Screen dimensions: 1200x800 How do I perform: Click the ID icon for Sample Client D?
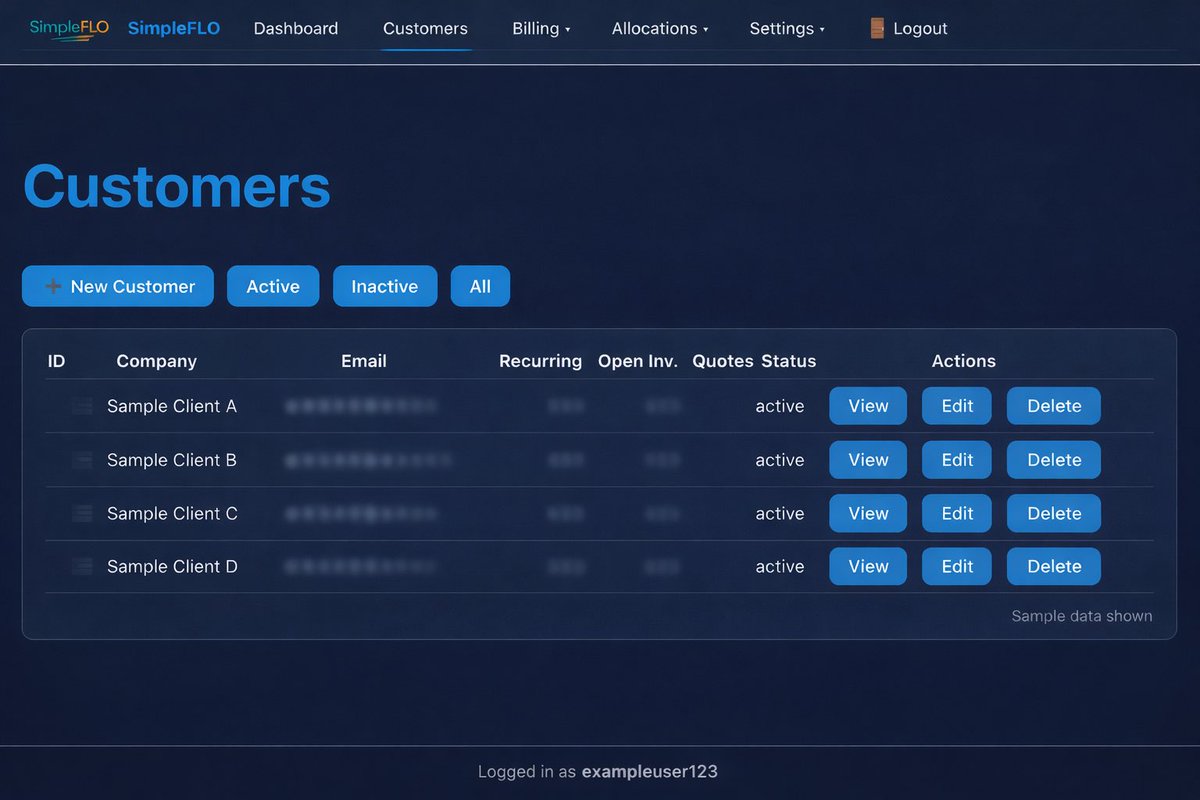82,566
